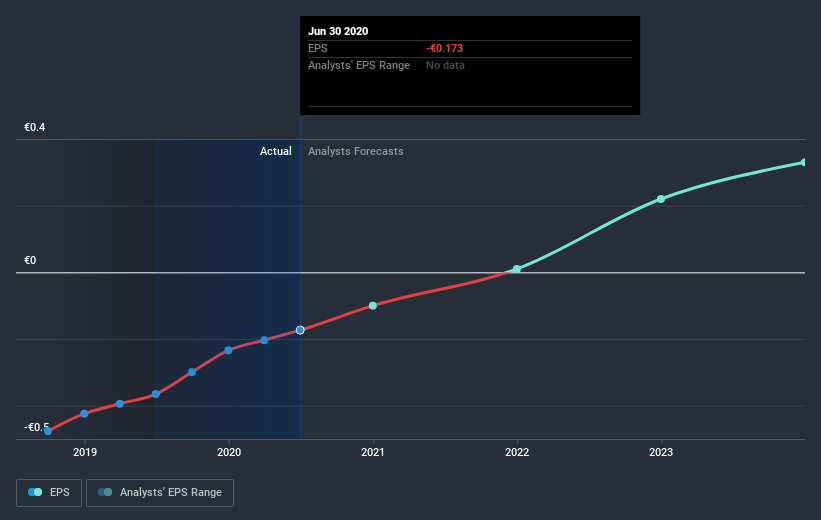Click the 'No data' tooltip value

pyautogui.click(x=445, y=65)
